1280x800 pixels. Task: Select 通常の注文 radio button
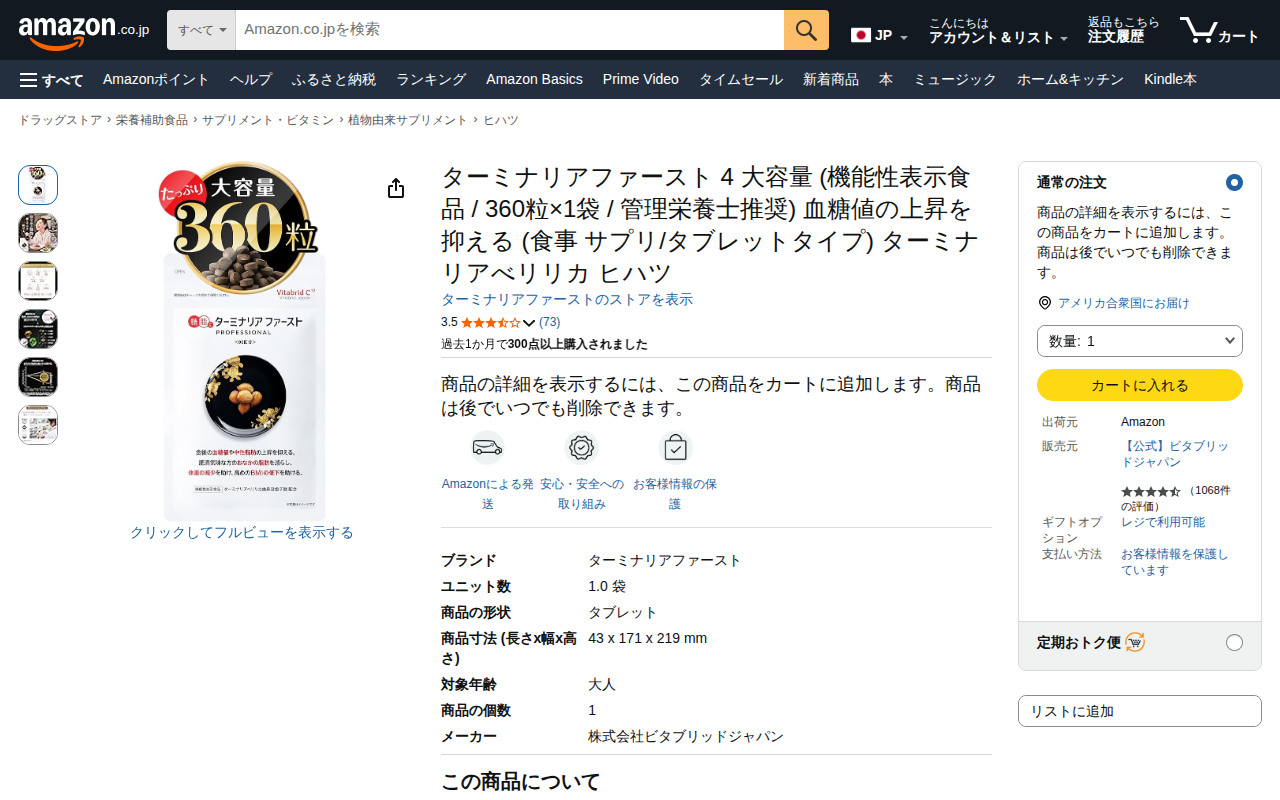(x=1234, y=183)
